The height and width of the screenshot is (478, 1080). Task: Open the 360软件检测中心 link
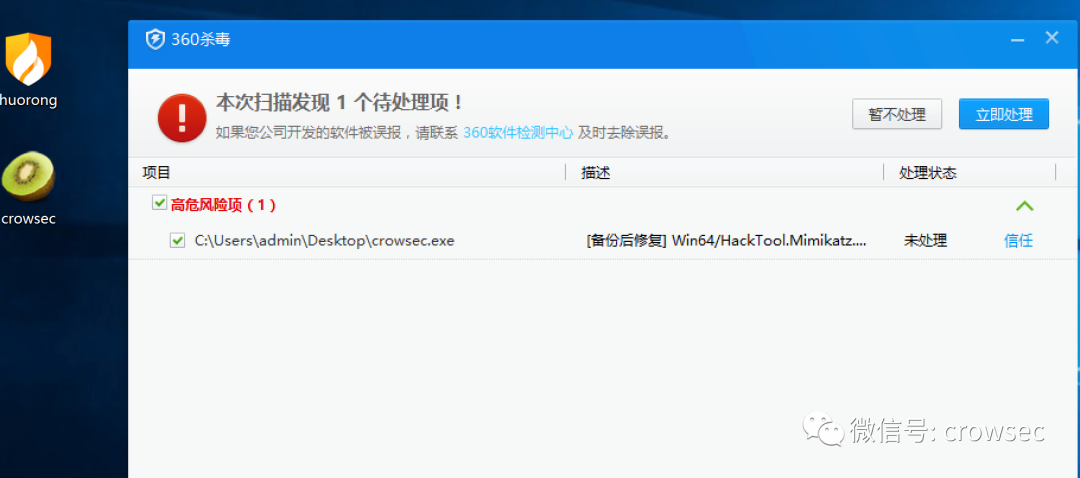pos(518,133)
